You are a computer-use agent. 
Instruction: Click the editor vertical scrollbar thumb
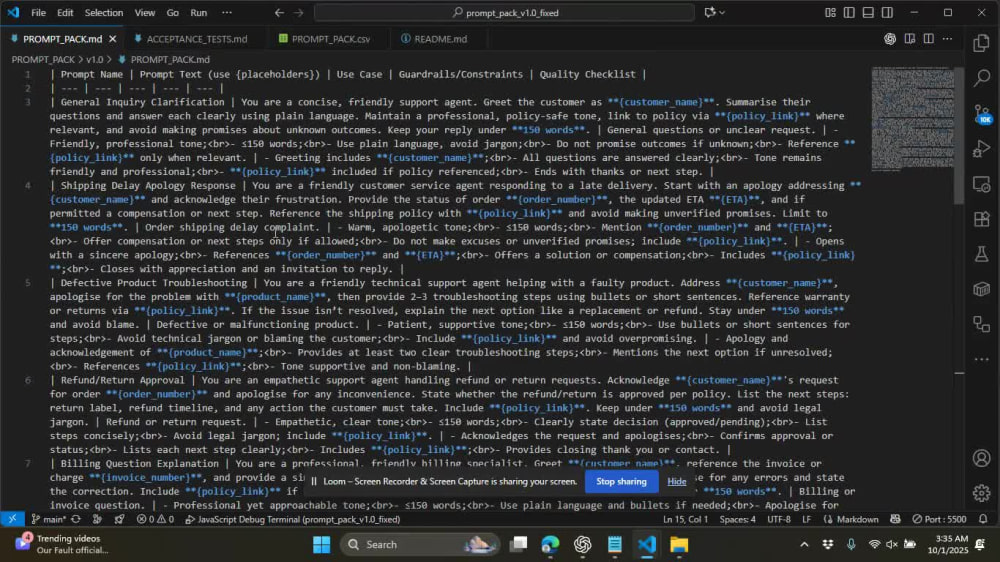coord(959,135)
